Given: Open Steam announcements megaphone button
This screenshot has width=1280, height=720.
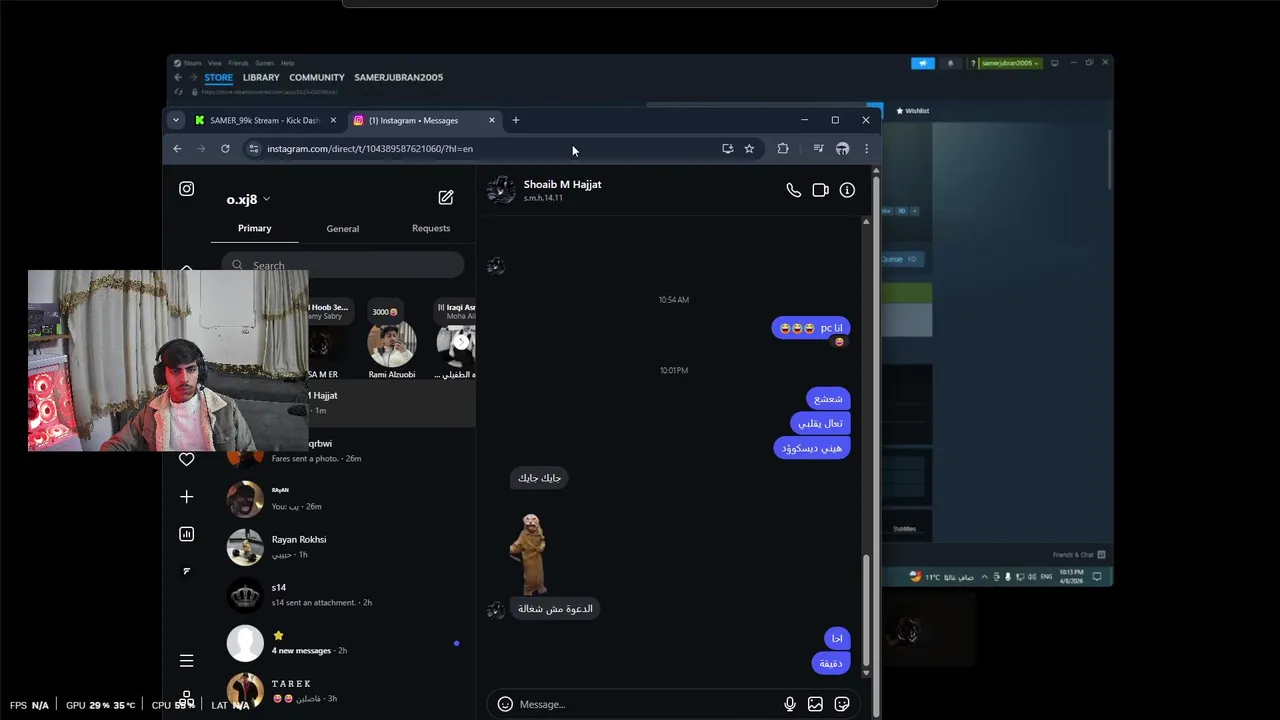Looking at the screenshot, I should tap(922, 63).
